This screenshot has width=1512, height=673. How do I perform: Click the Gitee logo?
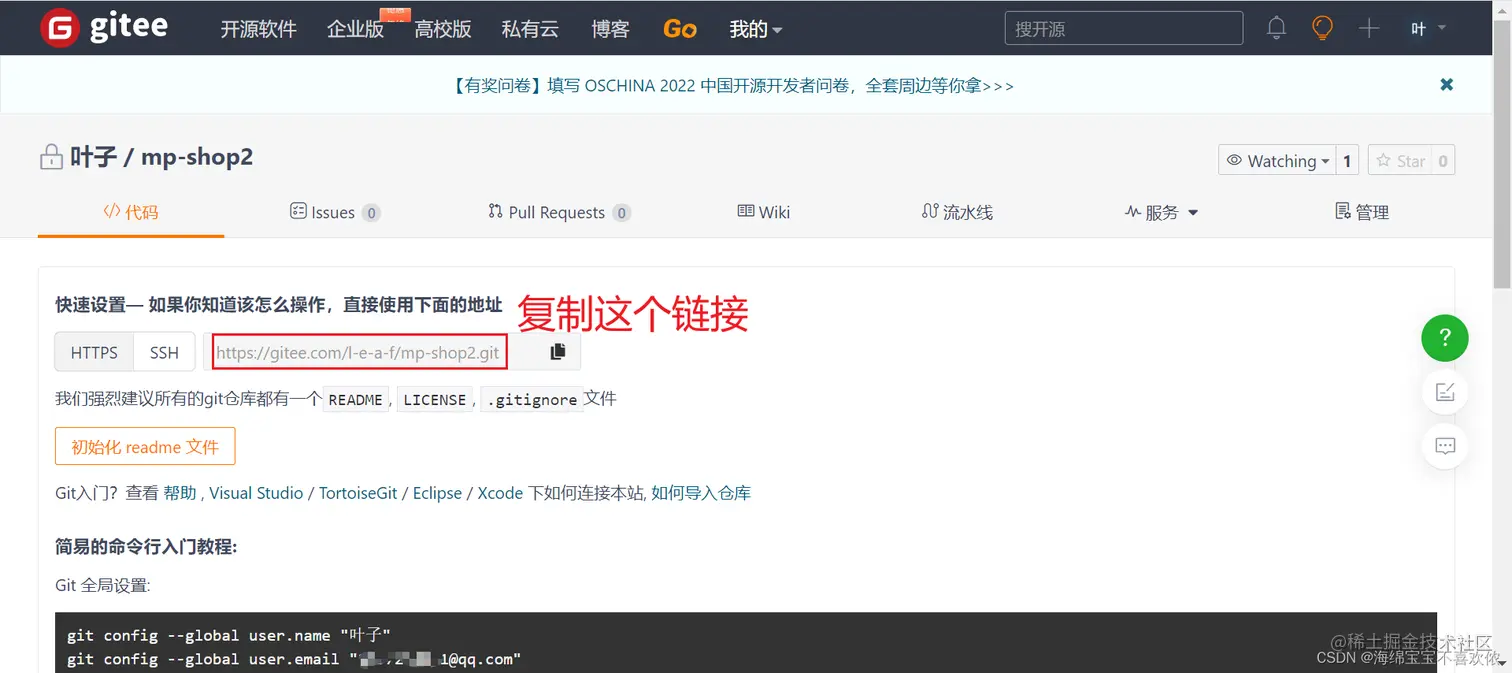103,27
